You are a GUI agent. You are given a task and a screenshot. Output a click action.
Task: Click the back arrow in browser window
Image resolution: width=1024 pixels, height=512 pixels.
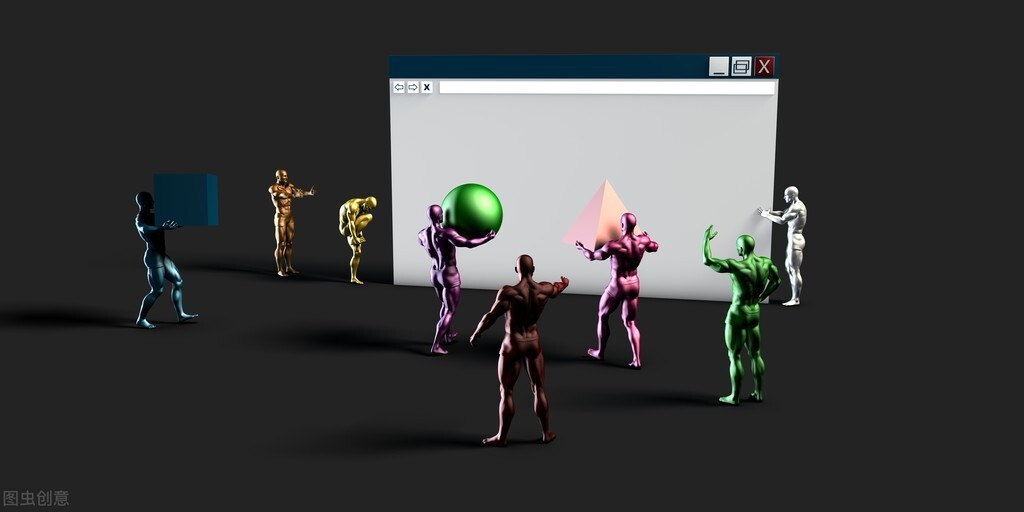coord(399,87)
